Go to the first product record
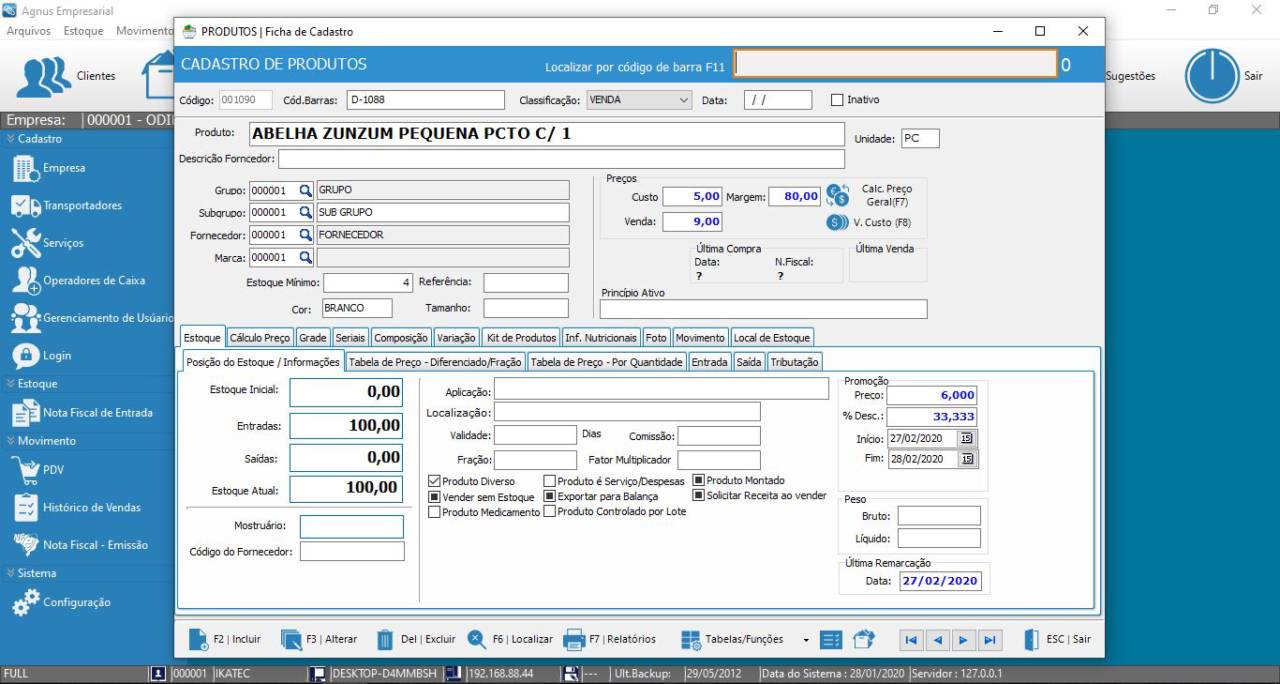The image size is (1280, 684). pyautogui.click(x=910, y=640)
